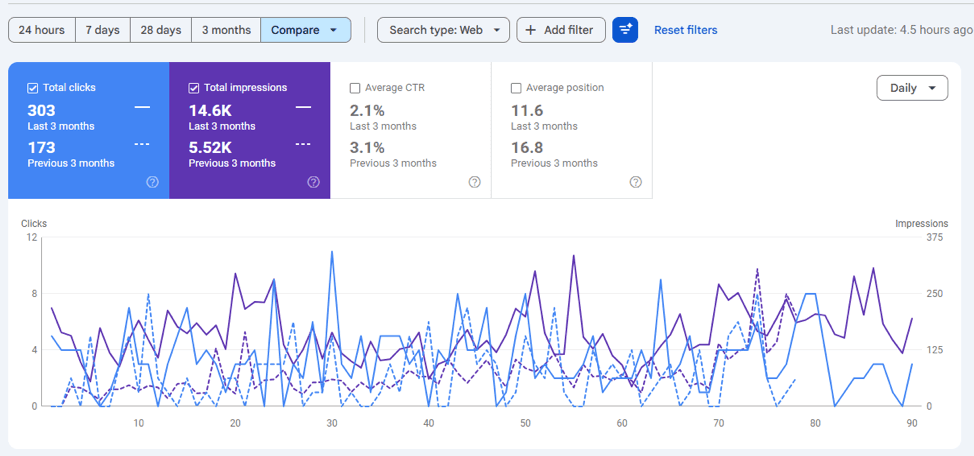Click the x-axis label 50

click(526, 423)
